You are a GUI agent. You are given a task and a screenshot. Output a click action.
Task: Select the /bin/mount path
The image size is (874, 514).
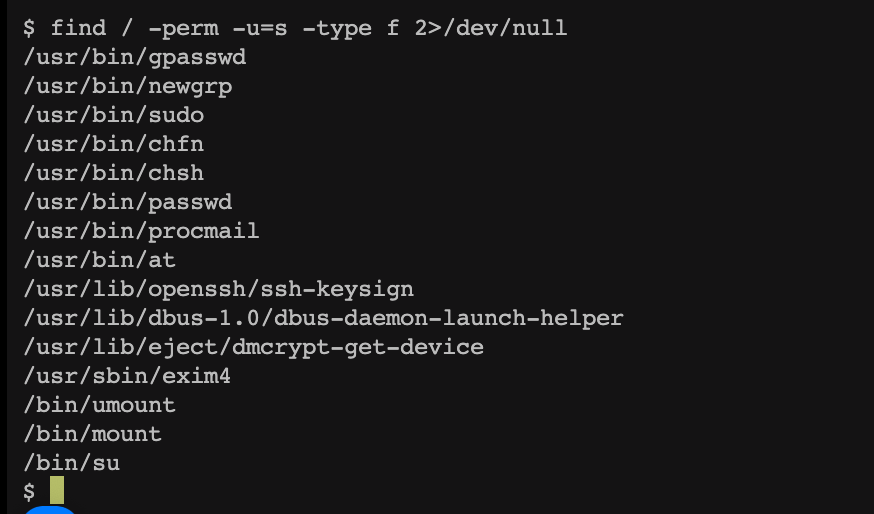pyautogui.click(x=92, y=434)
